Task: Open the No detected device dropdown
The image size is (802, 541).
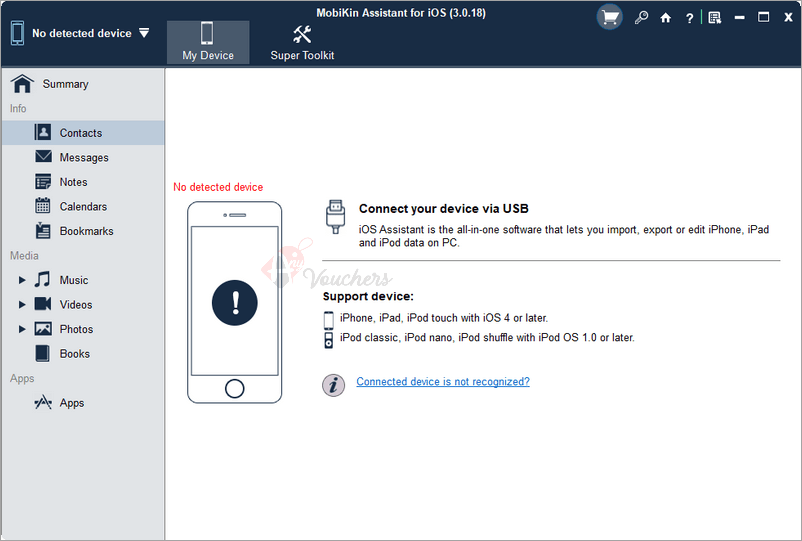Action: (x=144, y=32)
